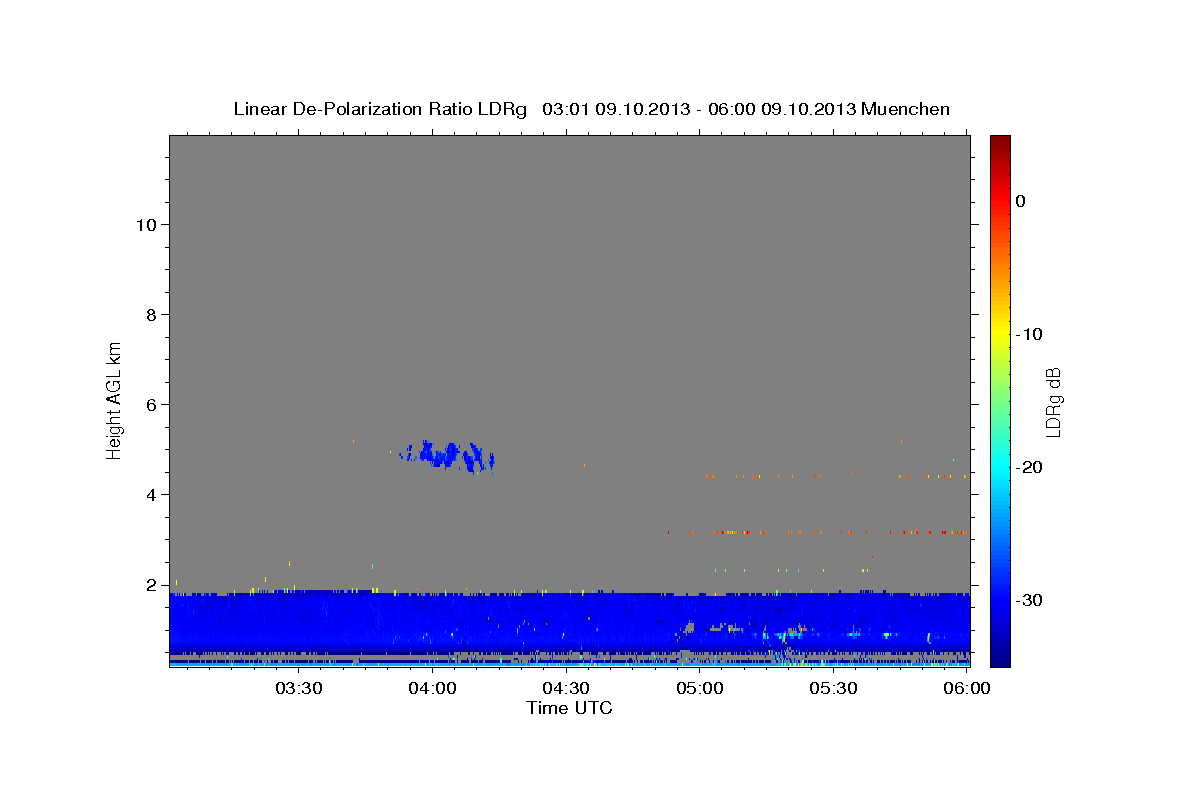Click the 'Time UTC' x-axis label
The image size is (1200, 800).
[x=569, y=708]
